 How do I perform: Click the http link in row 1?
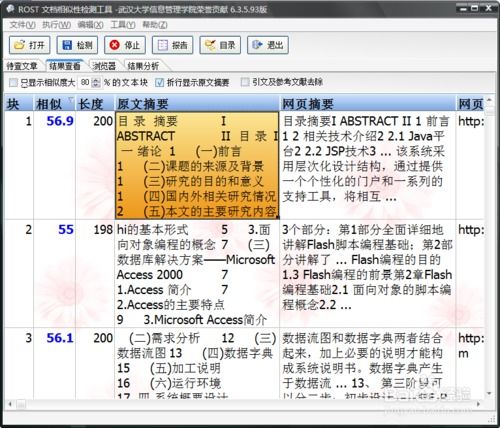471,121
